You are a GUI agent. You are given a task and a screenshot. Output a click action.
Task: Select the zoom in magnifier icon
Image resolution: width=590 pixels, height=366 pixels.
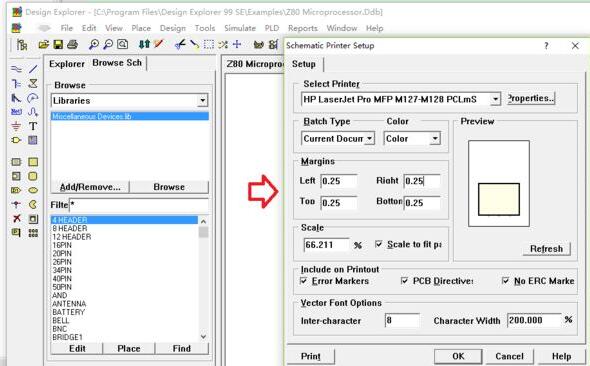(94, 45)
